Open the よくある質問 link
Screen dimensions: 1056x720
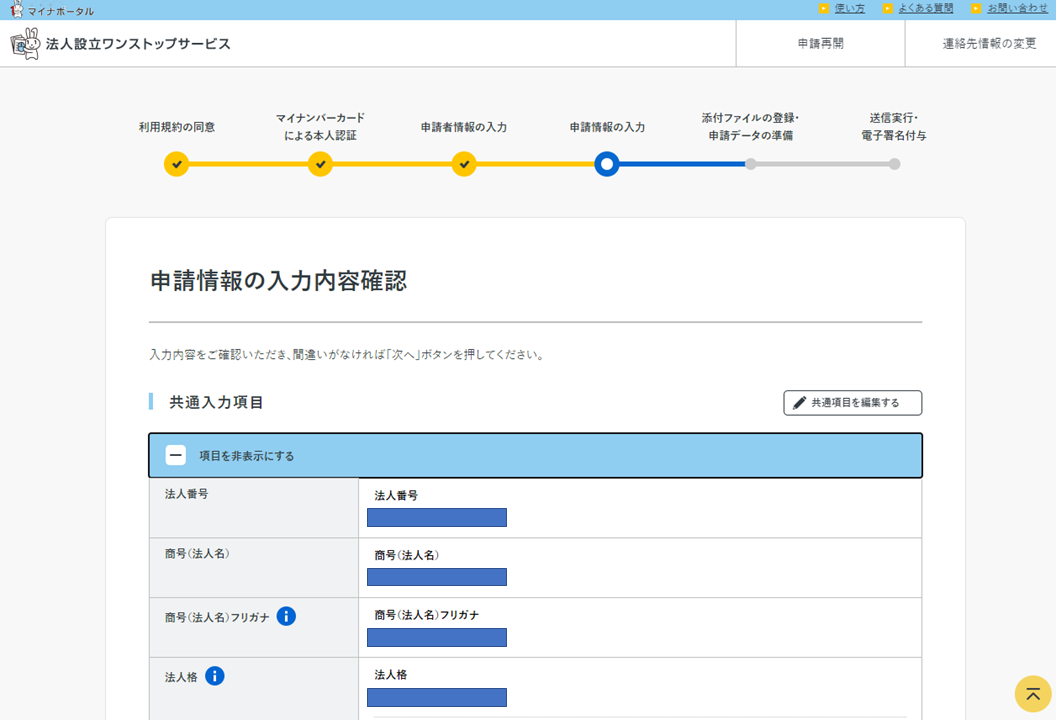coord(925,9)
